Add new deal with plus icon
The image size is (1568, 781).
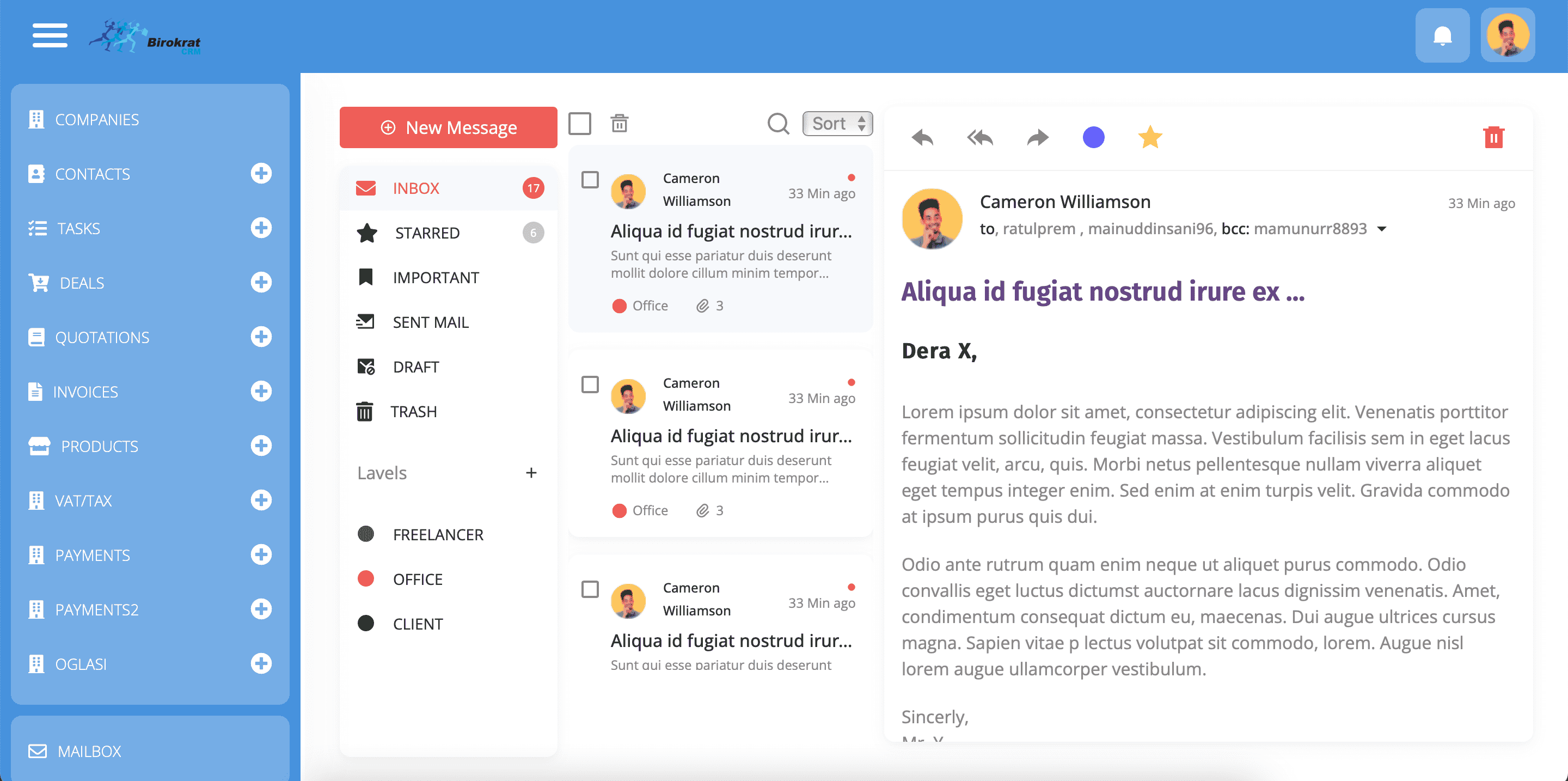coord(261,283)
